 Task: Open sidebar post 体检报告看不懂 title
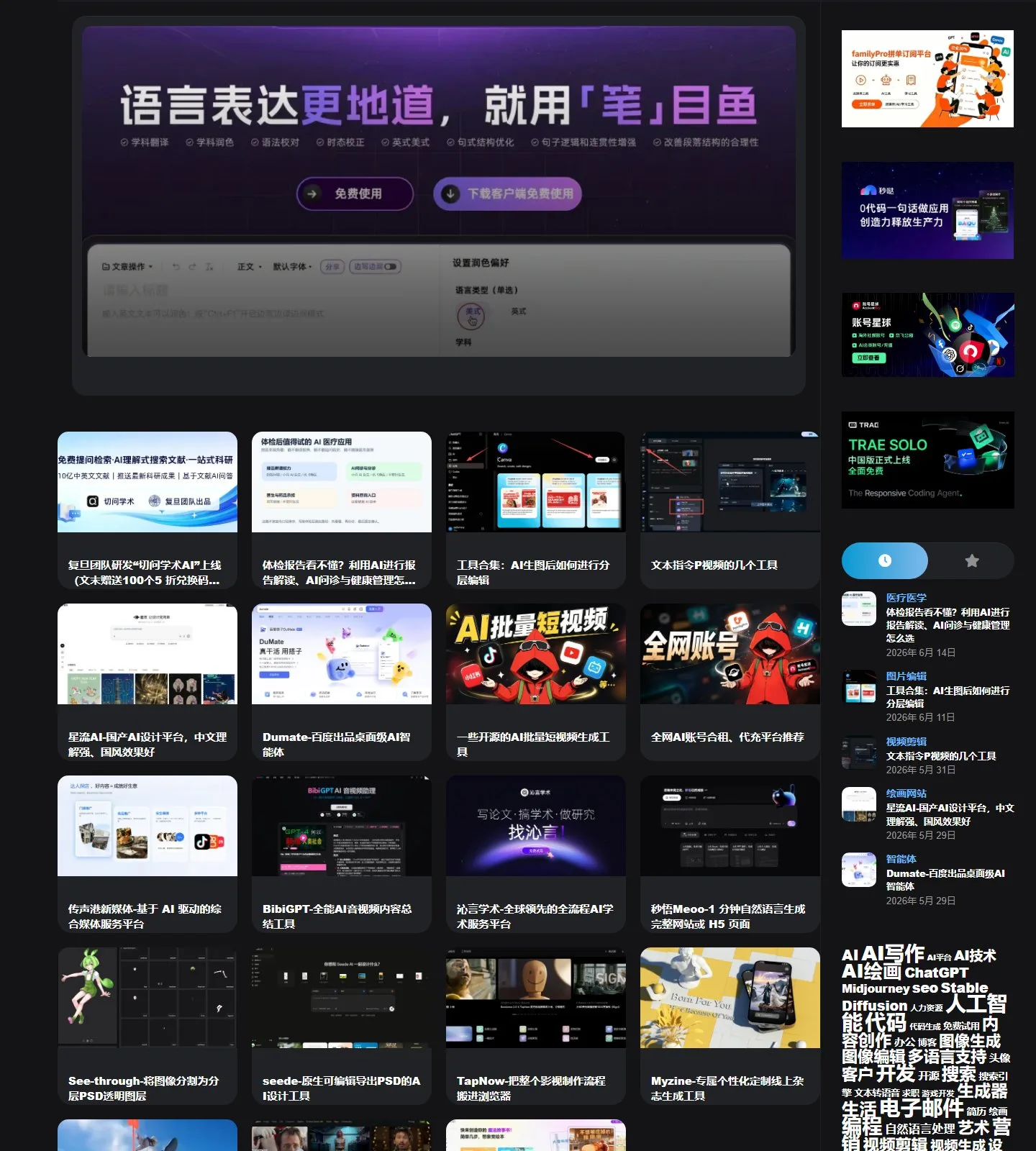948,625
